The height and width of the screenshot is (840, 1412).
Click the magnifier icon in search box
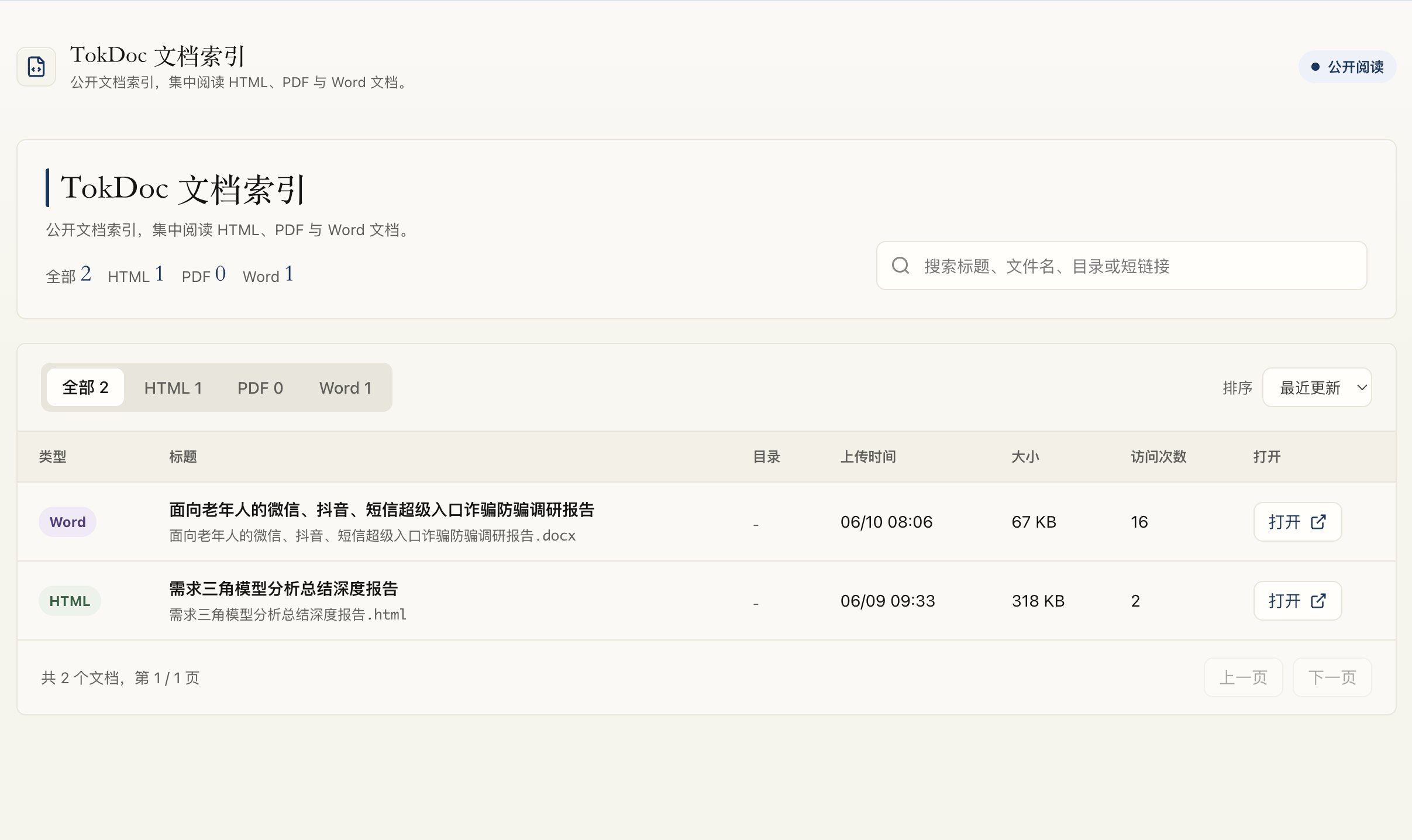[900, 266]
